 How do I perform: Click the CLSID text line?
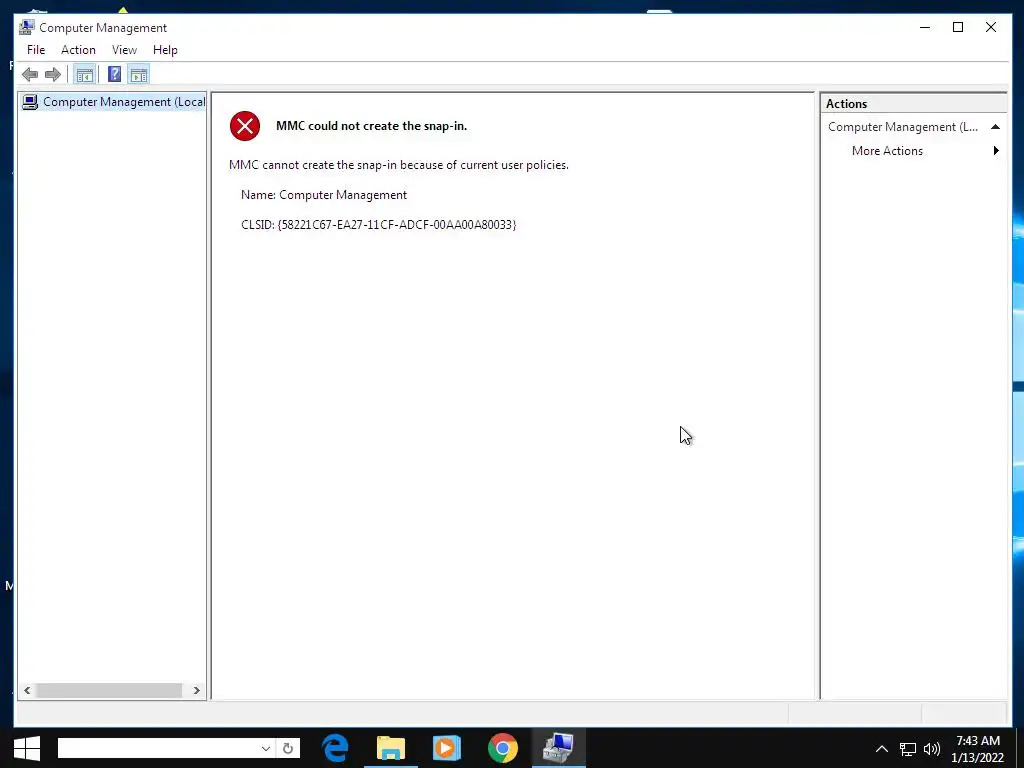point(379,225)
